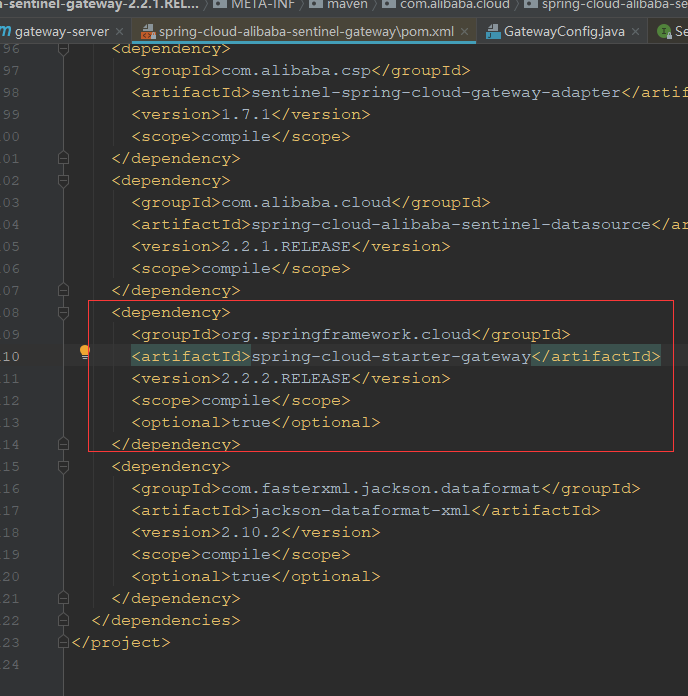Click the closing </dependencies> tag
Viewport: 688px width, 696px height.
pos(166,620)
